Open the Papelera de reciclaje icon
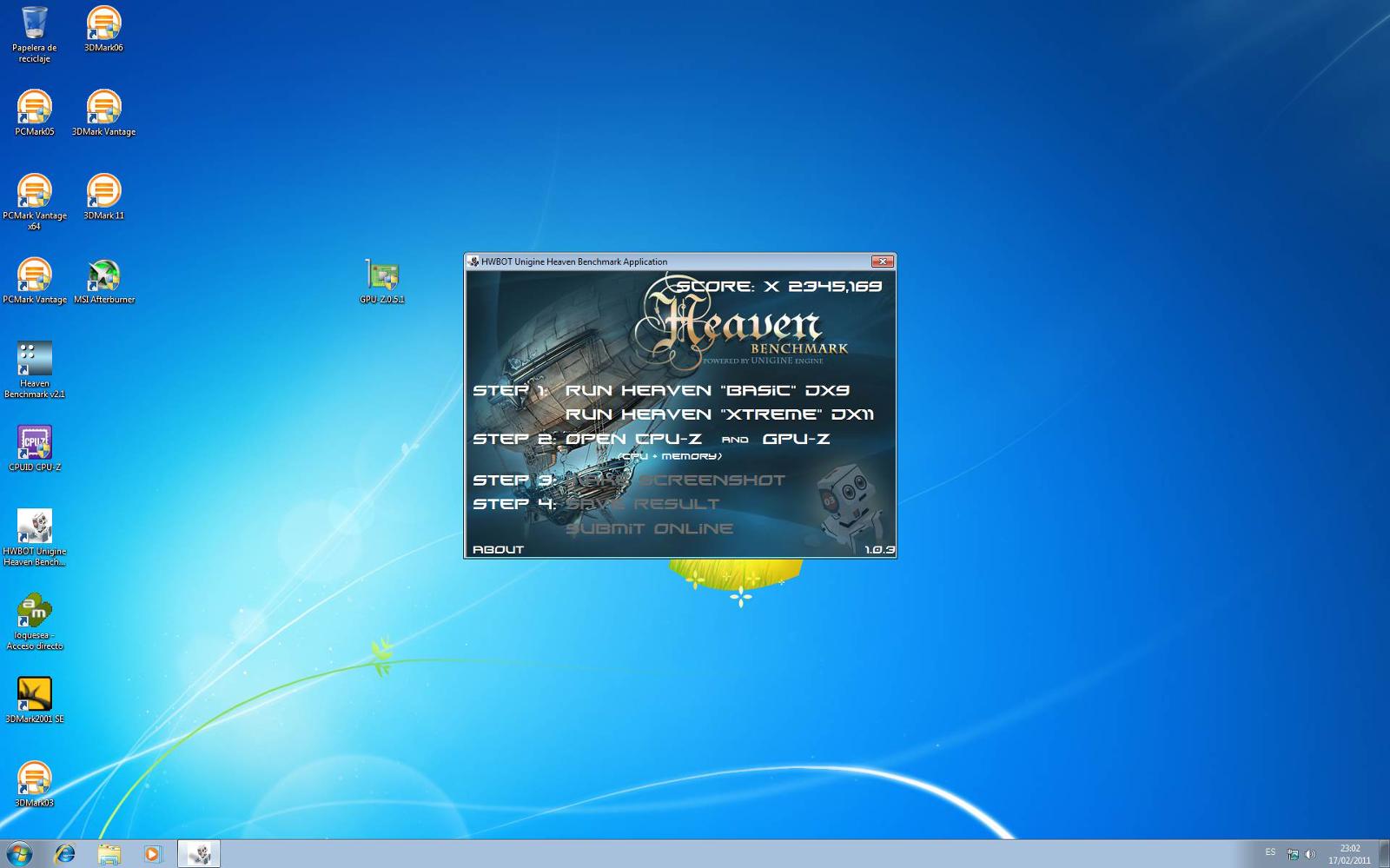This screenshot has width=1390, height=868. (x=35, y=35)
